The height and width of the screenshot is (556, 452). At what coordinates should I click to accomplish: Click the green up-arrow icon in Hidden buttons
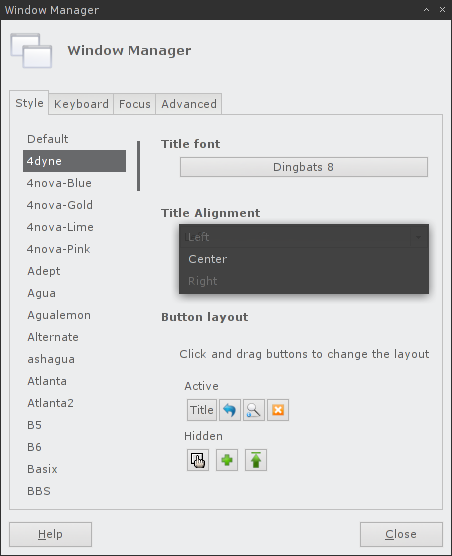(x=256, y=460)
